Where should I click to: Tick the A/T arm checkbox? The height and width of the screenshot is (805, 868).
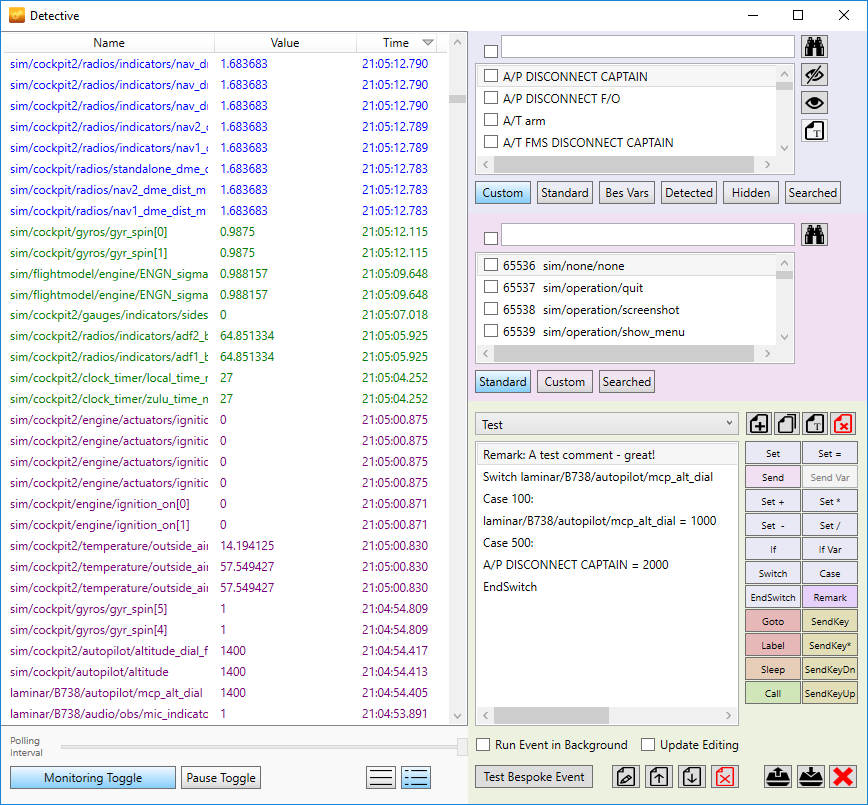point(490,120)
